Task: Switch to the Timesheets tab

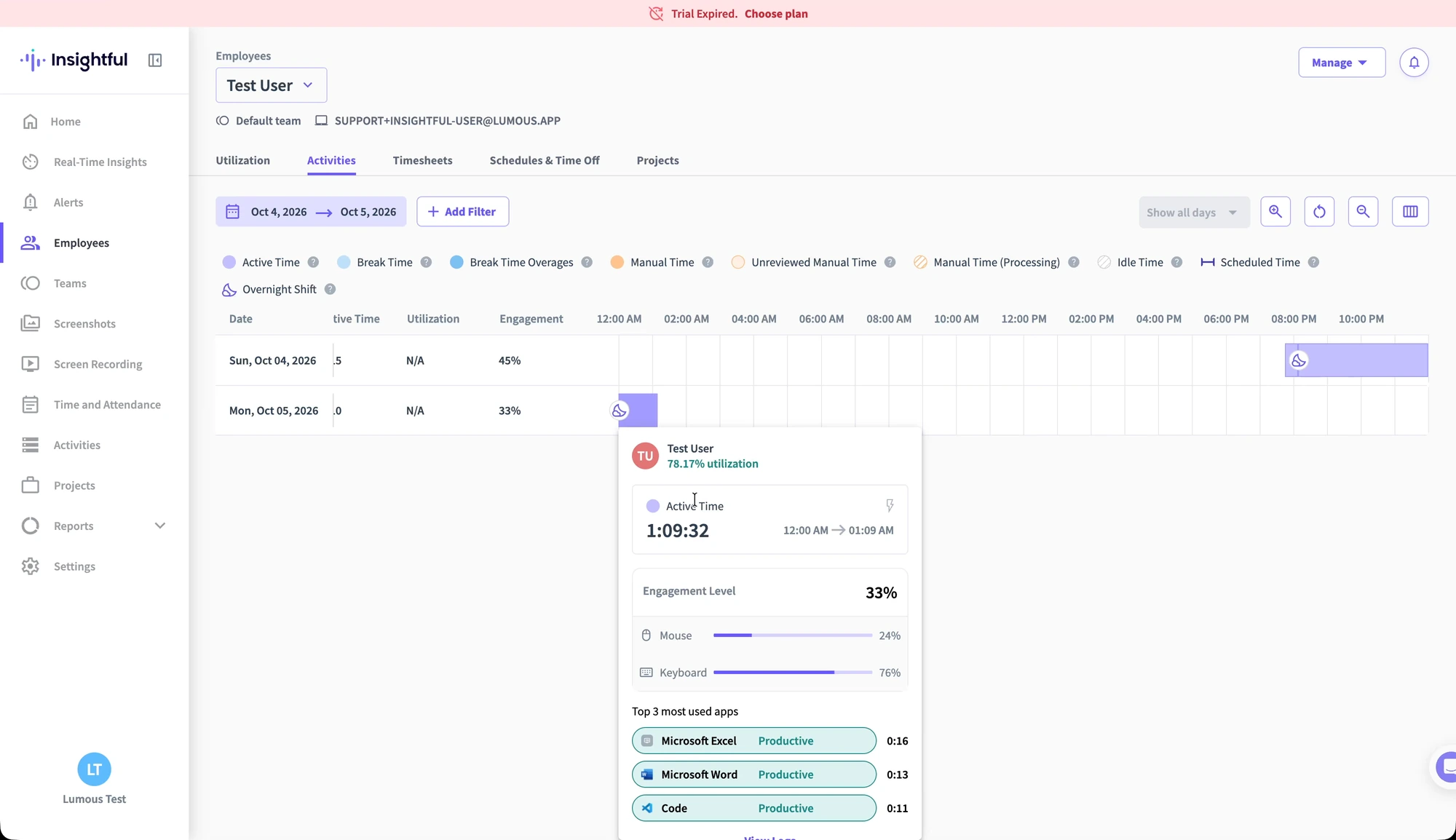Action: 422,160
